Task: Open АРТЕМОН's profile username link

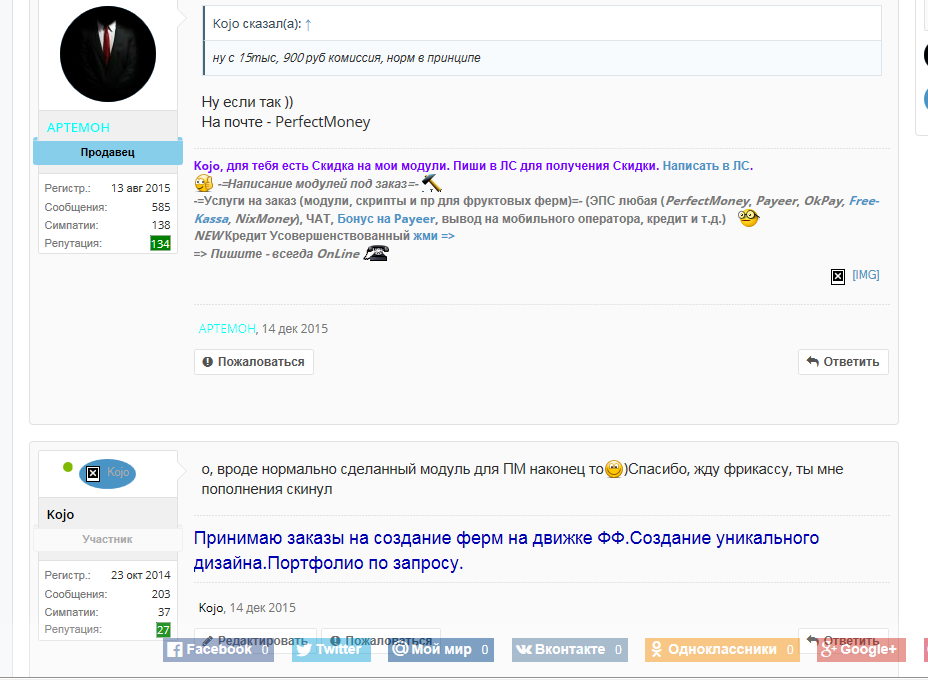Action: click(x=78, y=127)
